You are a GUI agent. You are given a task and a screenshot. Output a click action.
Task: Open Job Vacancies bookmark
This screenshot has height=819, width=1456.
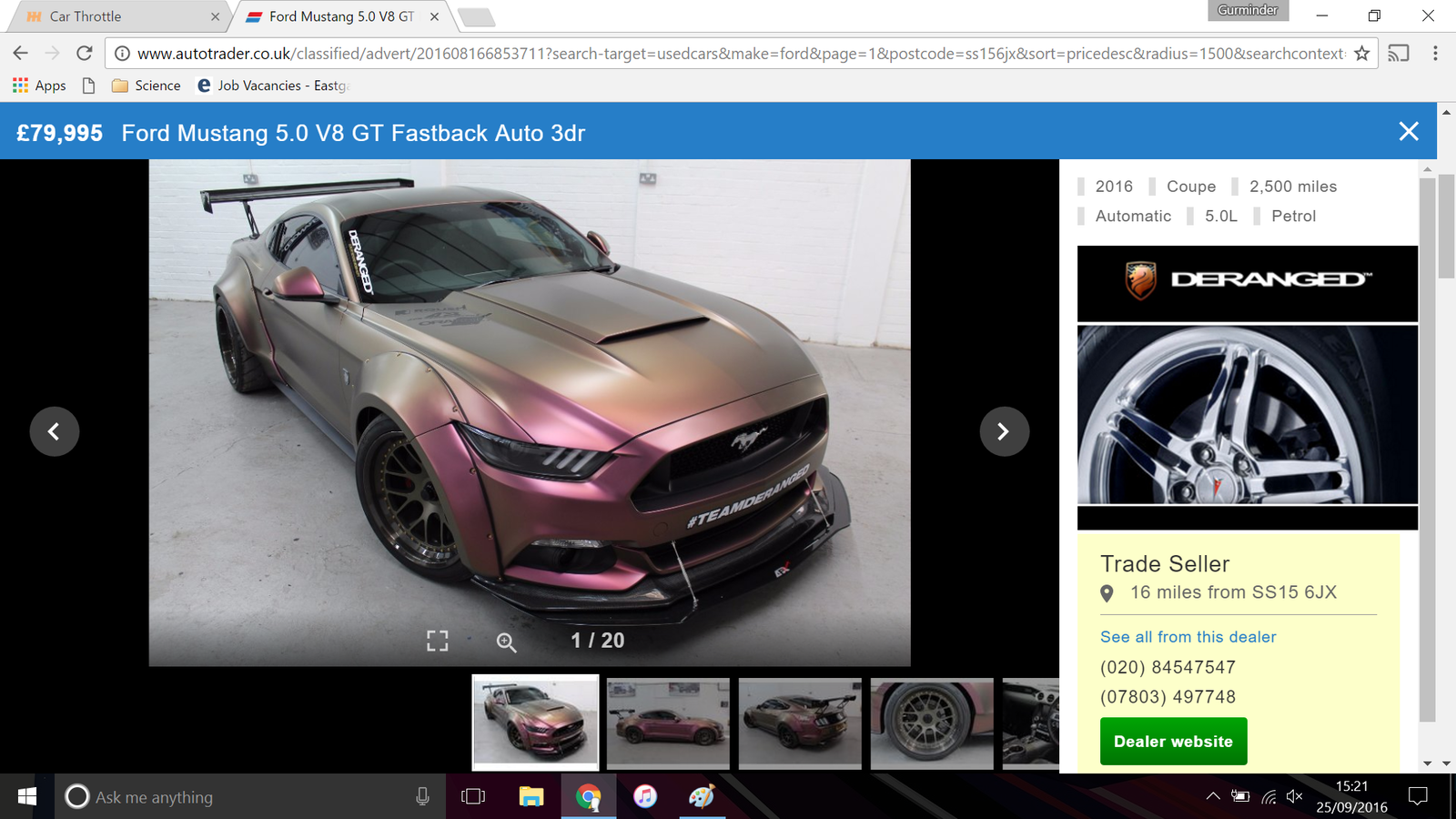coord(273,86)
